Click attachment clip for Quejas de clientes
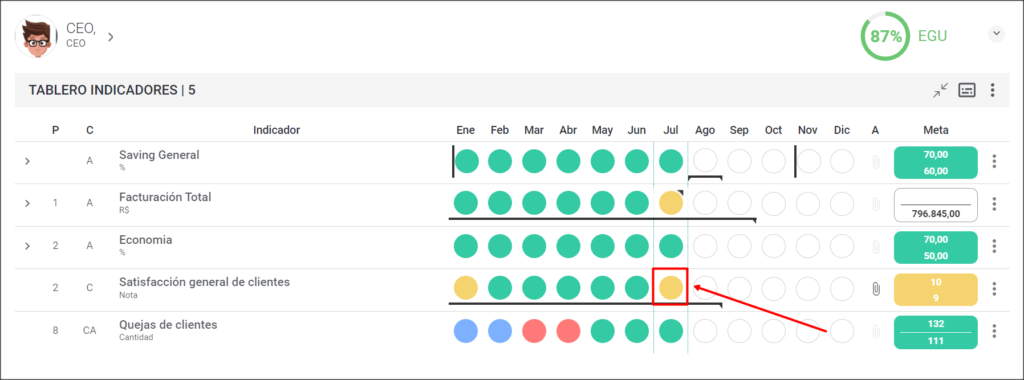Viewport: 1024px width, 380px height. pos(876,331)
